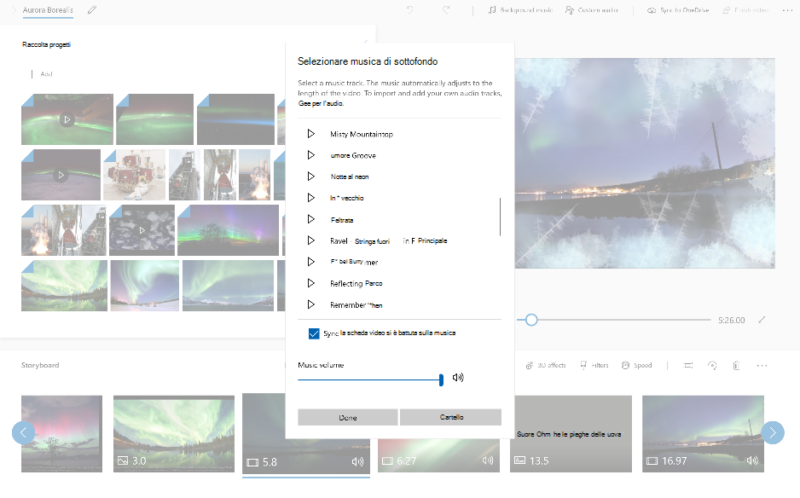
Task: Open the Speed tool in storyboard toolbar
Action: pyautogui.click(x=637, y=365)
